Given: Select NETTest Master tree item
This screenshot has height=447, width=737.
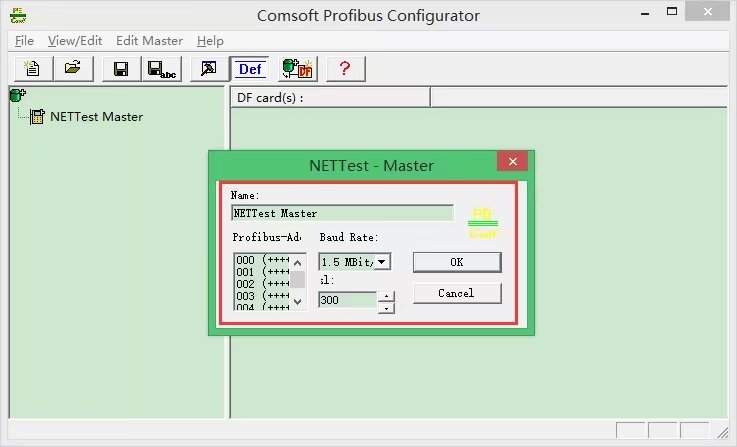Looking at the screenshot, I should (96, 117).
